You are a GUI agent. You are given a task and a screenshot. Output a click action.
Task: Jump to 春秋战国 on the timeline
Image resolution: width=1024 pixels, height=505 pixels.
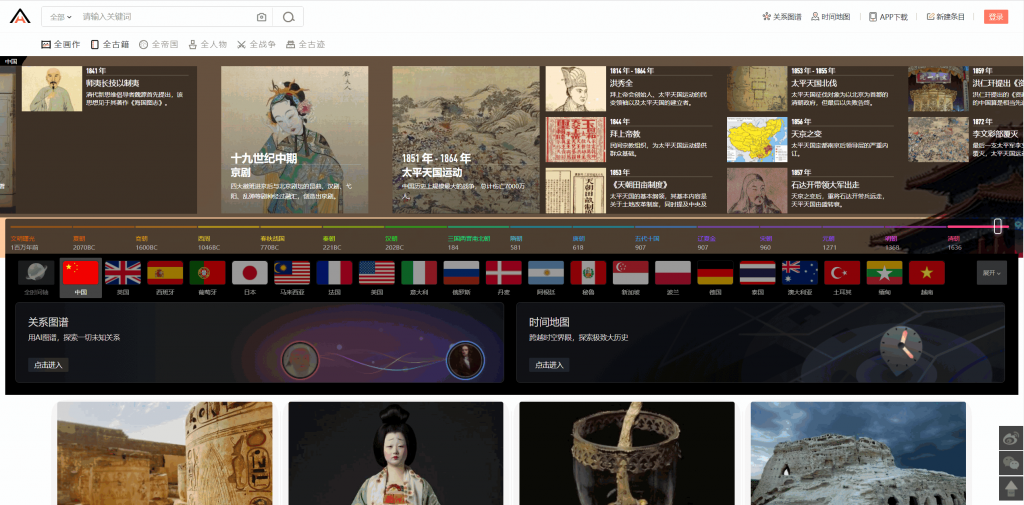[x=272, y=242]
